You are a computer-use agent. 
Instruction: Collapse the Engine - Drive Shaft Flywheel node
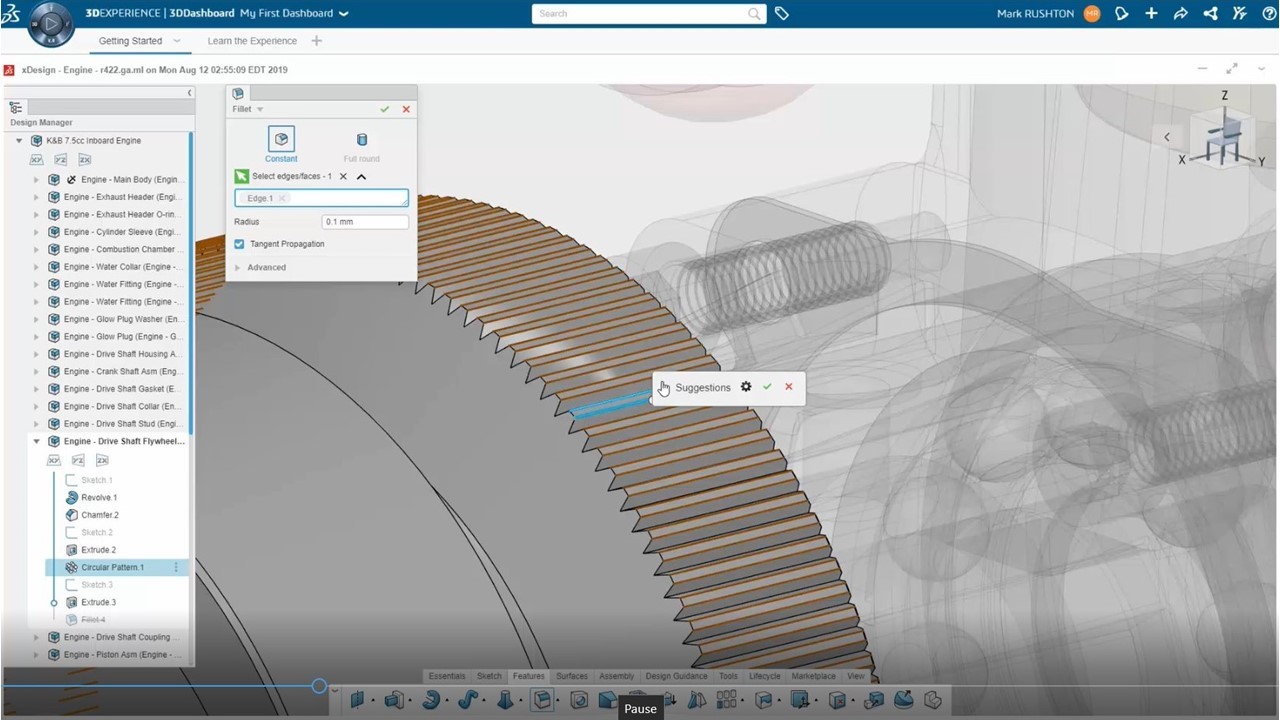pyautogui.click(x=37, y=441)
